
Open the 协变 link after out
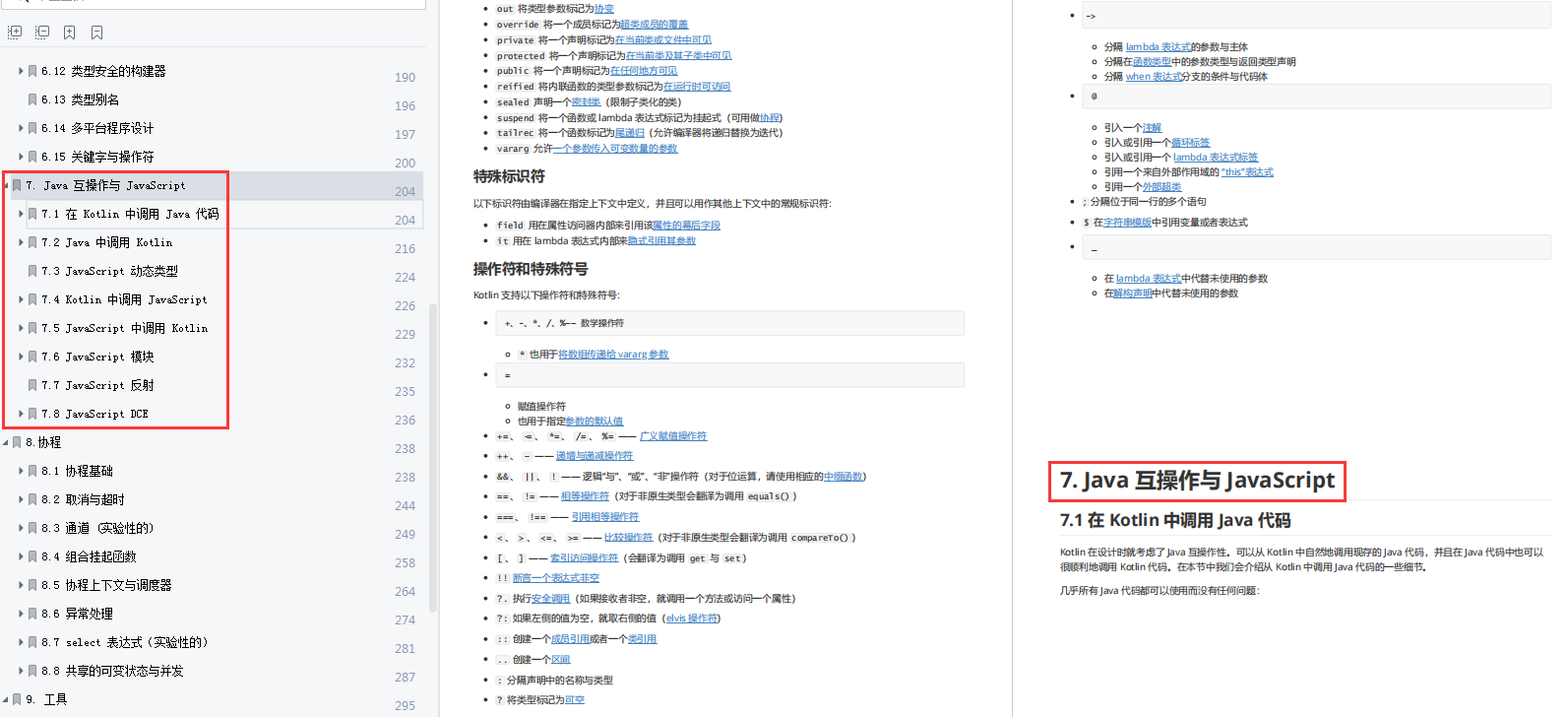tap(604, 9)
